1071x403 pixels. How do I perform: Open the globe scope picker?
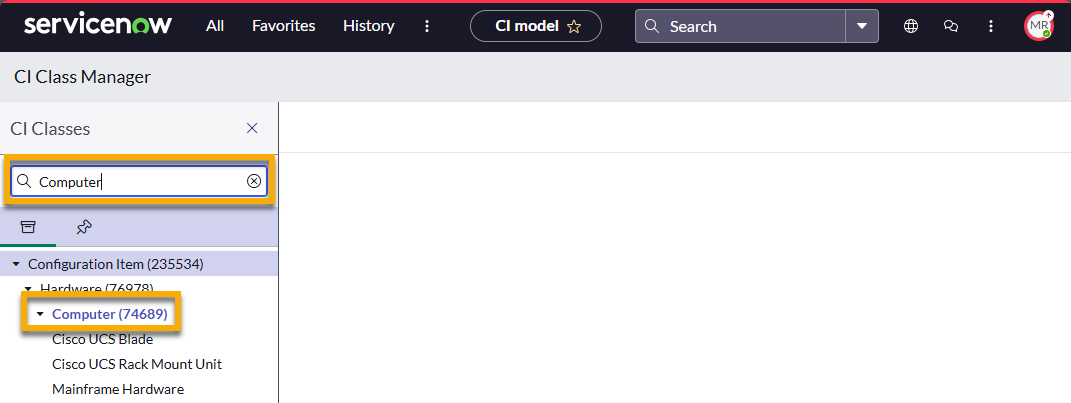point(910,26)
